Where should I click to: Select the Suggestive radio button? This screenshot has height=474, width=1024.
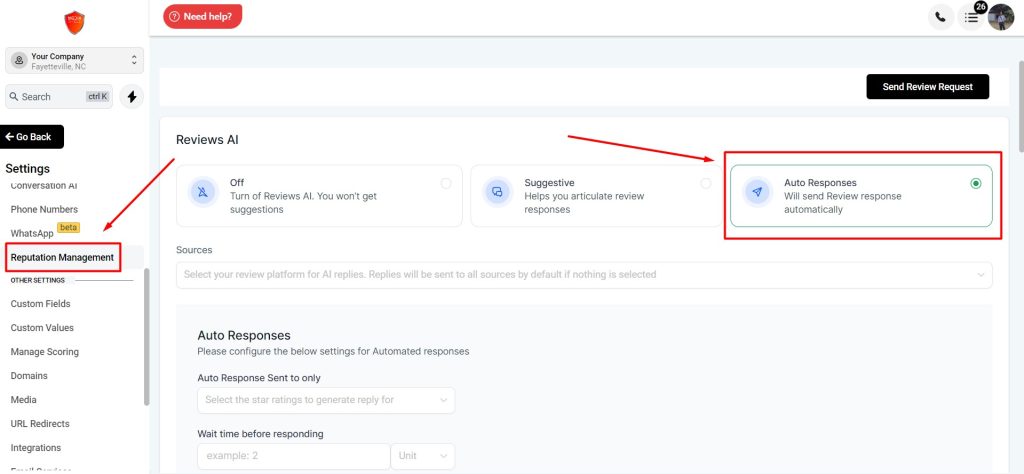point(706,183)
